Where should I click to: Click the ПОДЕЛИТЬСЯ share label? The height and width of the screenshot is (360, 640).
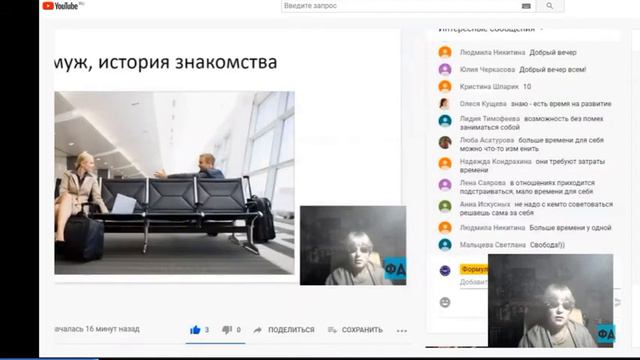(291, 330)
